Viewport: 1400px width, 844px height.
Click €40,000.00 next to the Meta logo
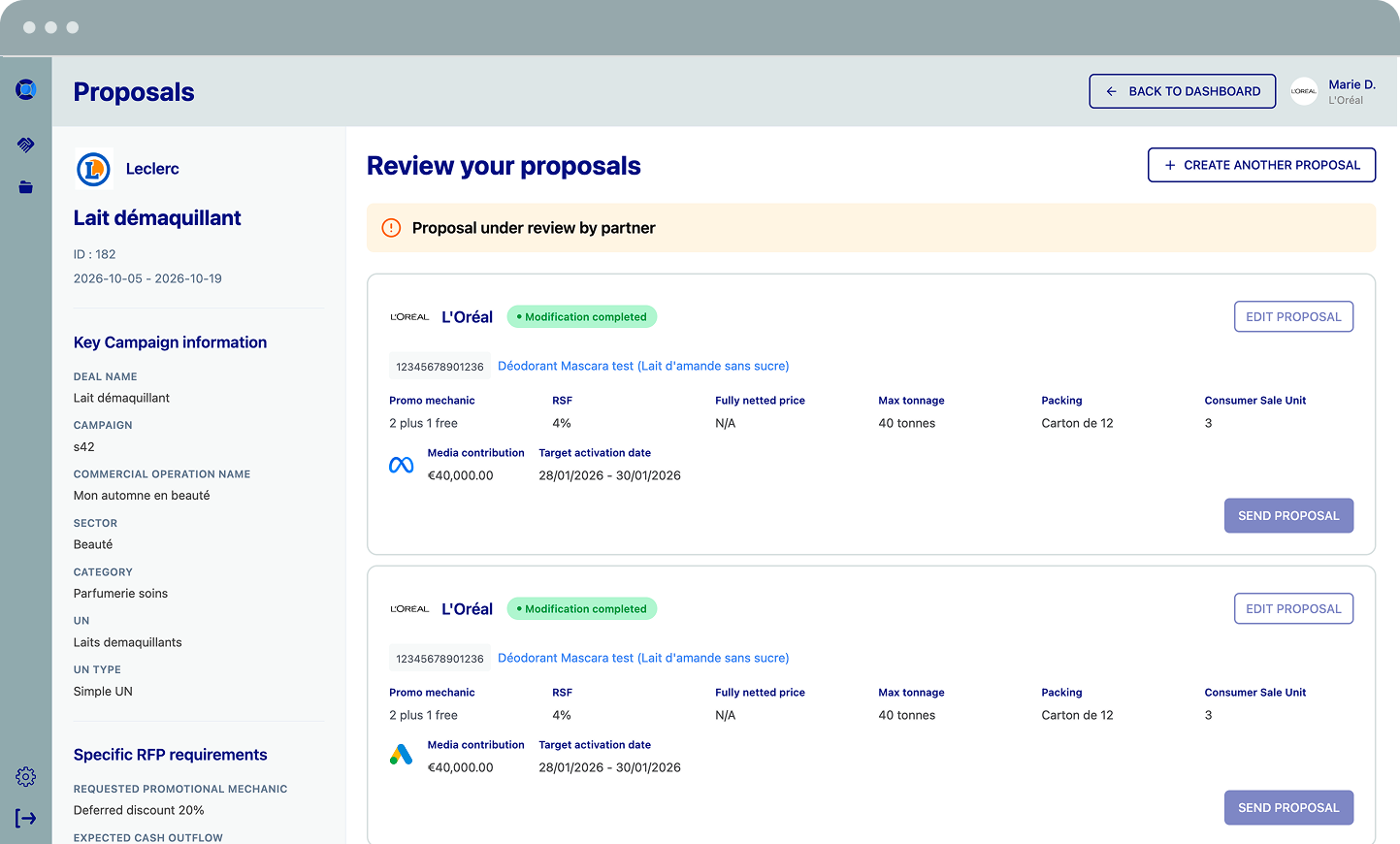pyautogui.click(x=461, y=475)
